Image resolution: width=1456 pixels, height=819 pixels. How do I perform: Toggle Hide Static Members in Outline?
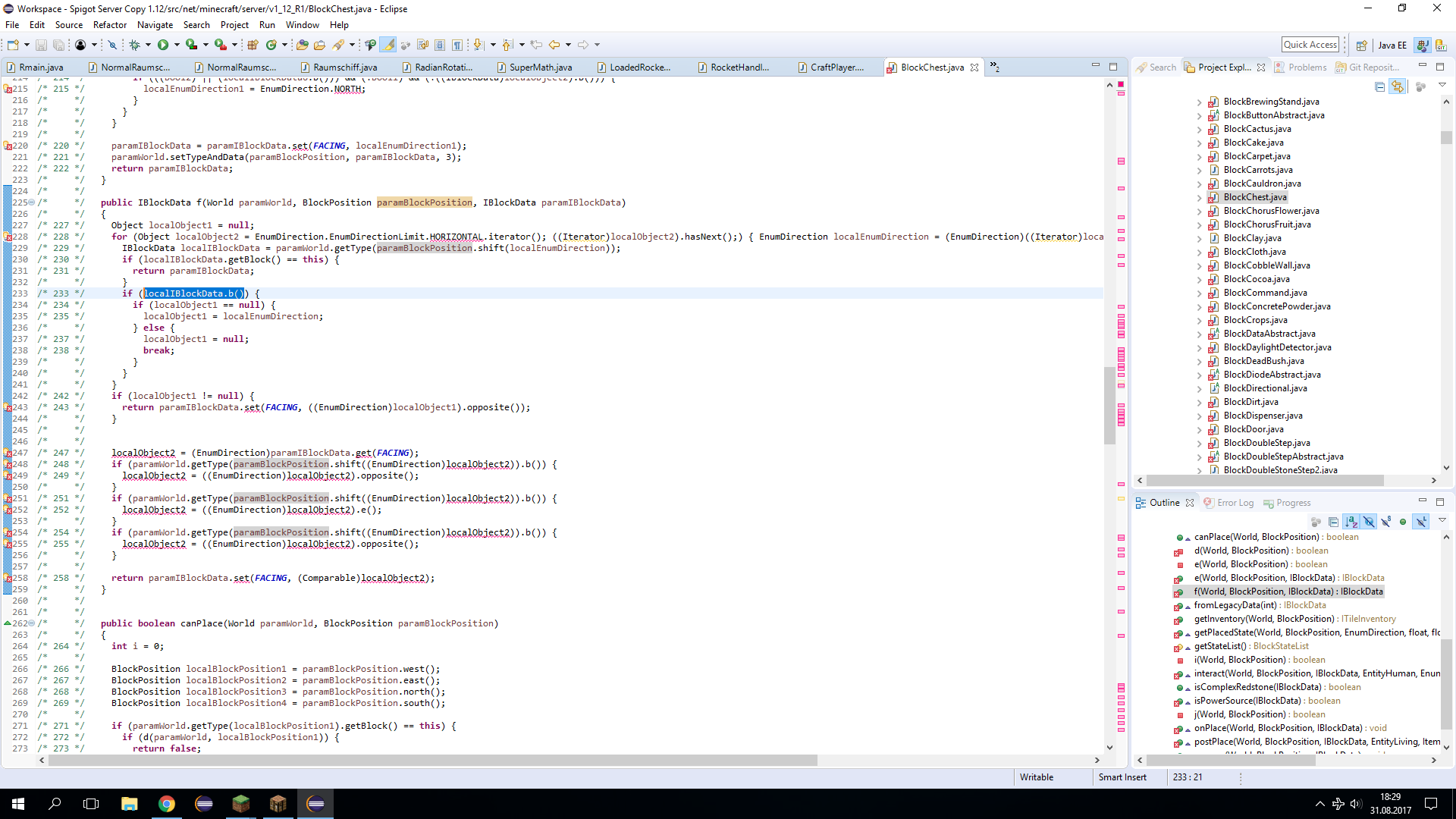1385,522
